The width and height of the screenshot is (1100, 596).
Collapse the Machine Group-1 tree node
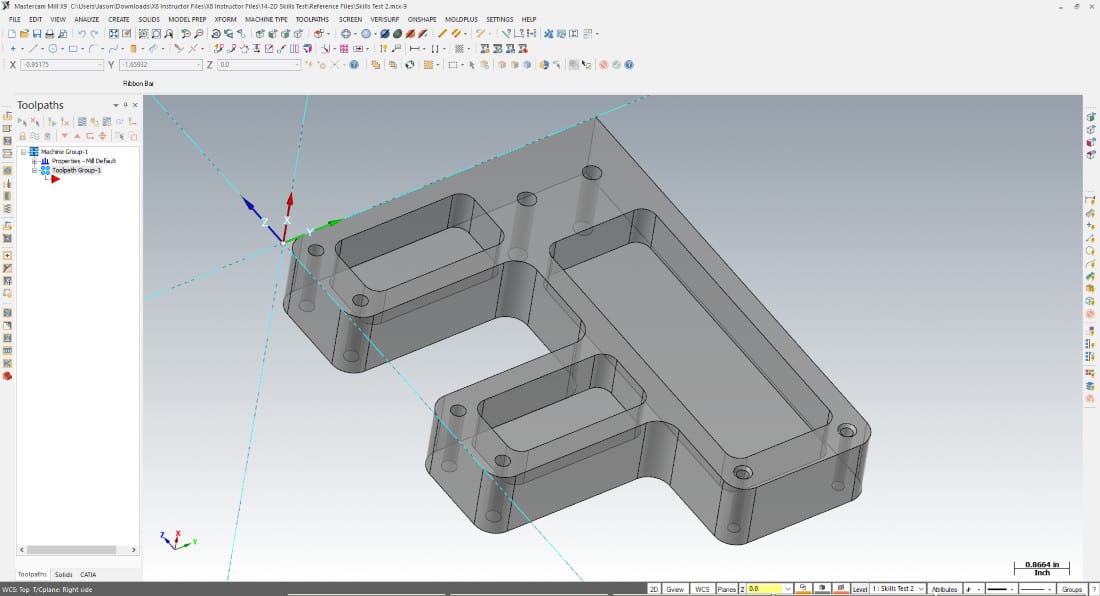22,152
